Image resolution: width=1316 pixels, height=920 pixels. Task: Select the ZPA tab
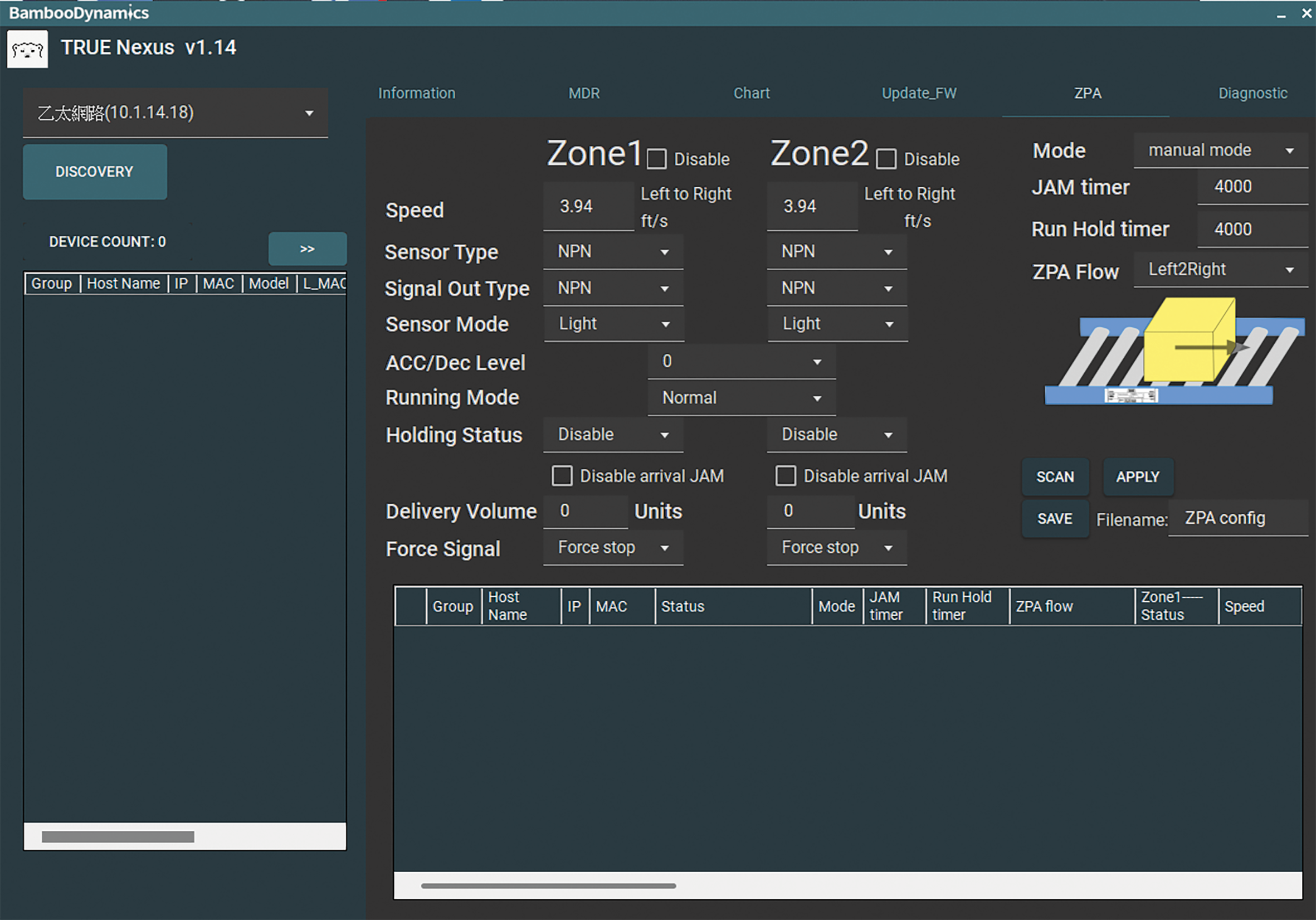click(1087, 94)
